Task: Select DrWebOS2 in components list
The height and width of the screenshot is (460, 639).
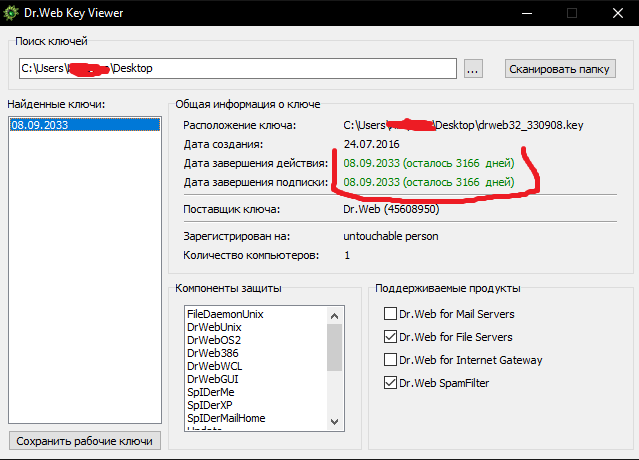Action: tap(214, 340)
